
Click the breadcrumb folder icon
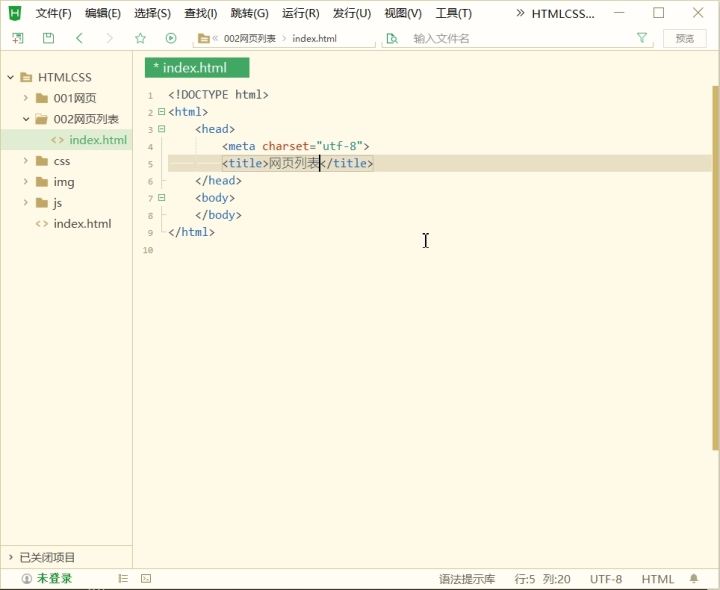click(203, 39)
